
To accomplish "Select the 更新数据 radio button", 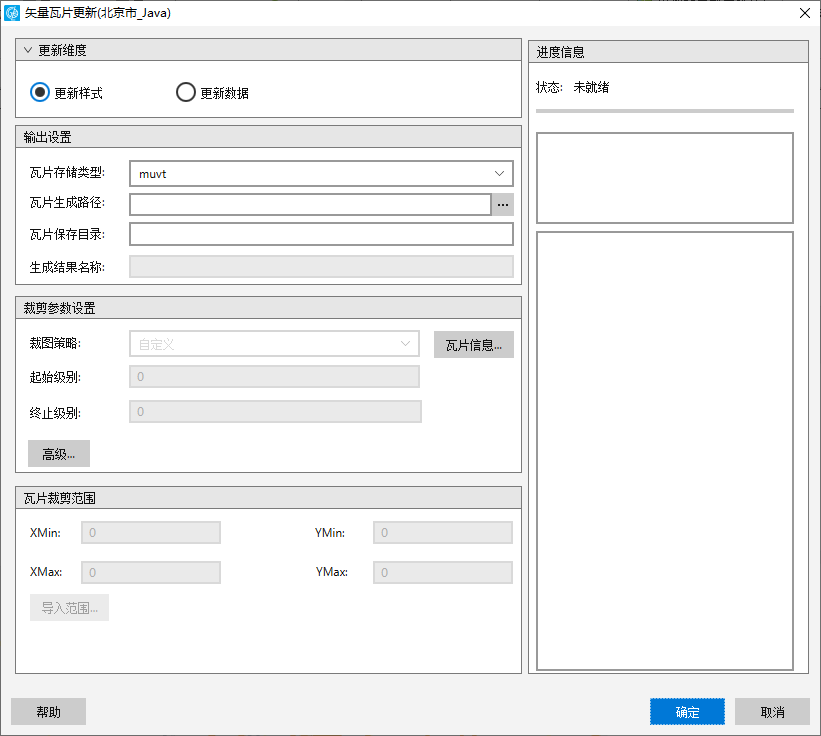I will click(x=186, y=93).
